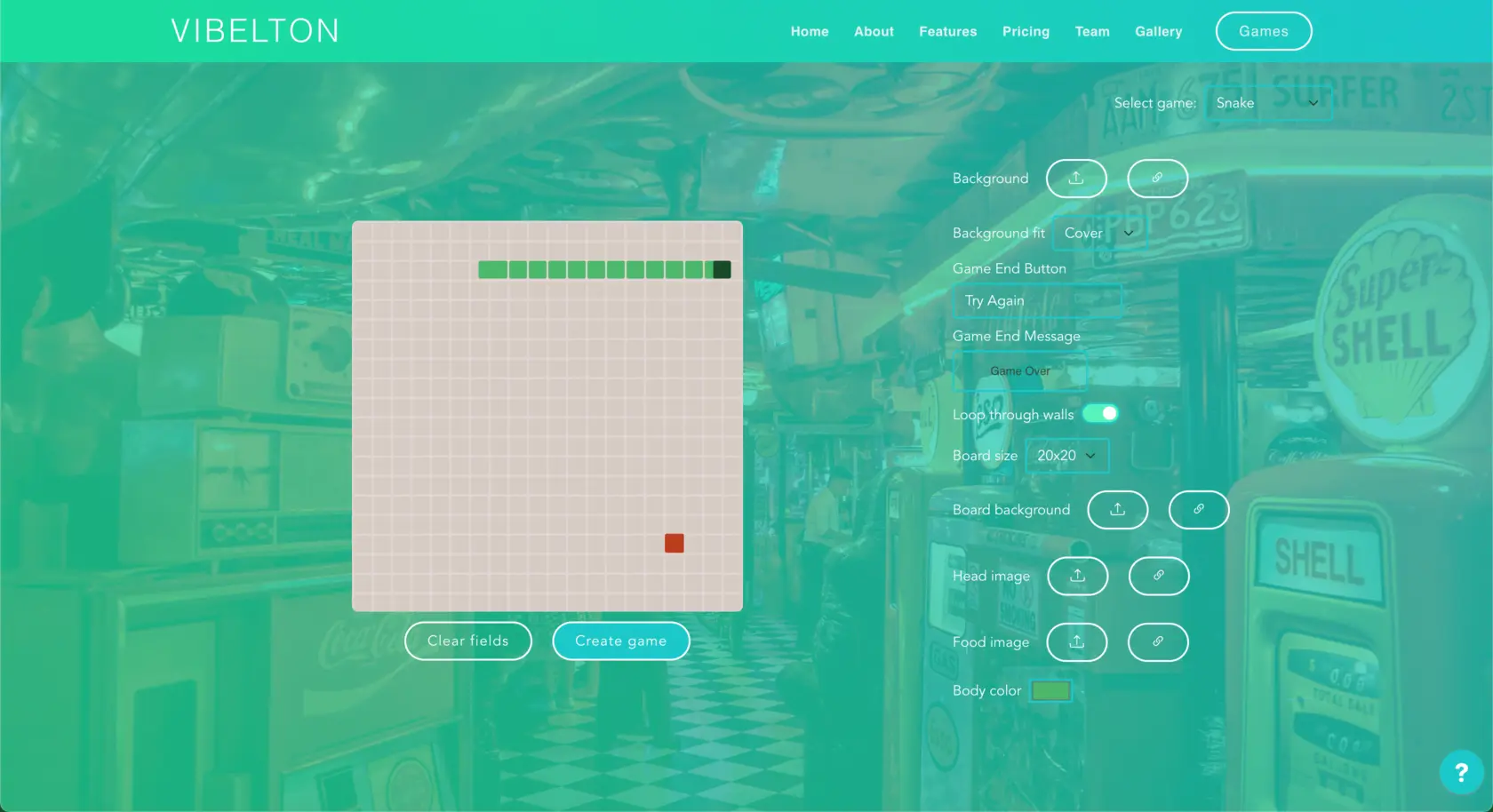Click the Game End Button text field
Viewport: 1493px width, 812px height.
(1036, 301)
